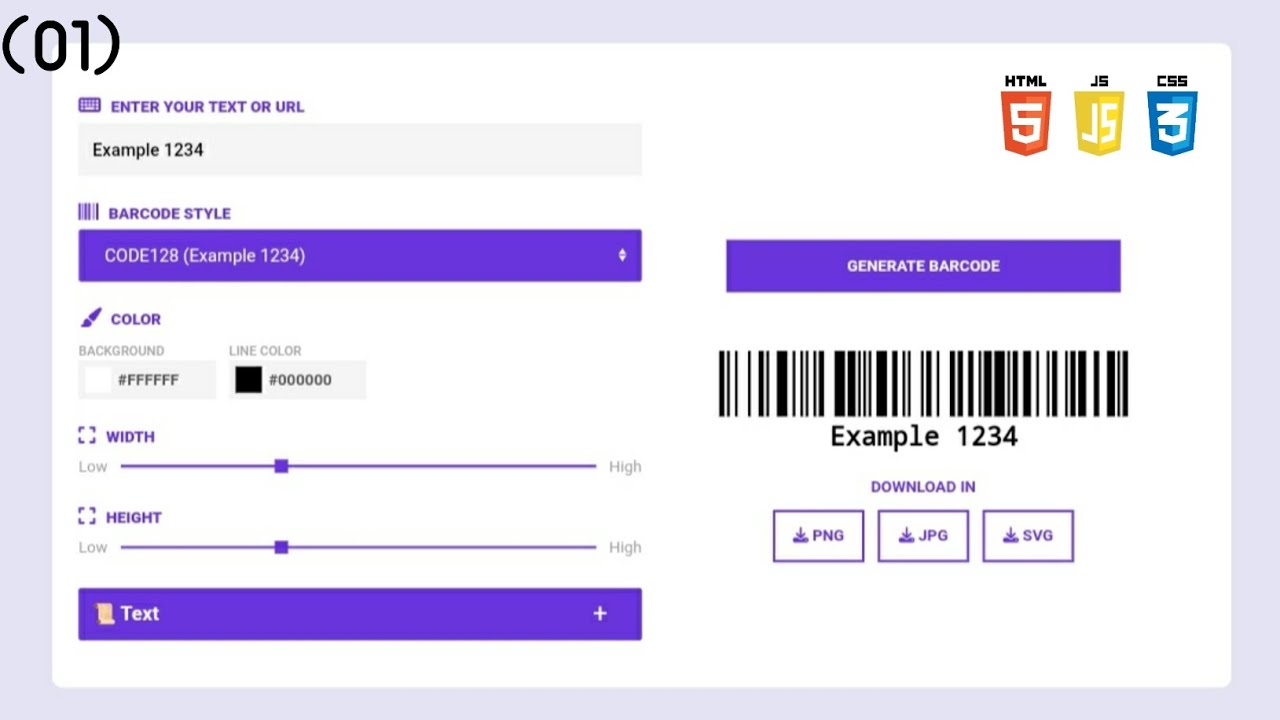
Task: Click the scroll icon in the Text bar
Action: (105, 613)
